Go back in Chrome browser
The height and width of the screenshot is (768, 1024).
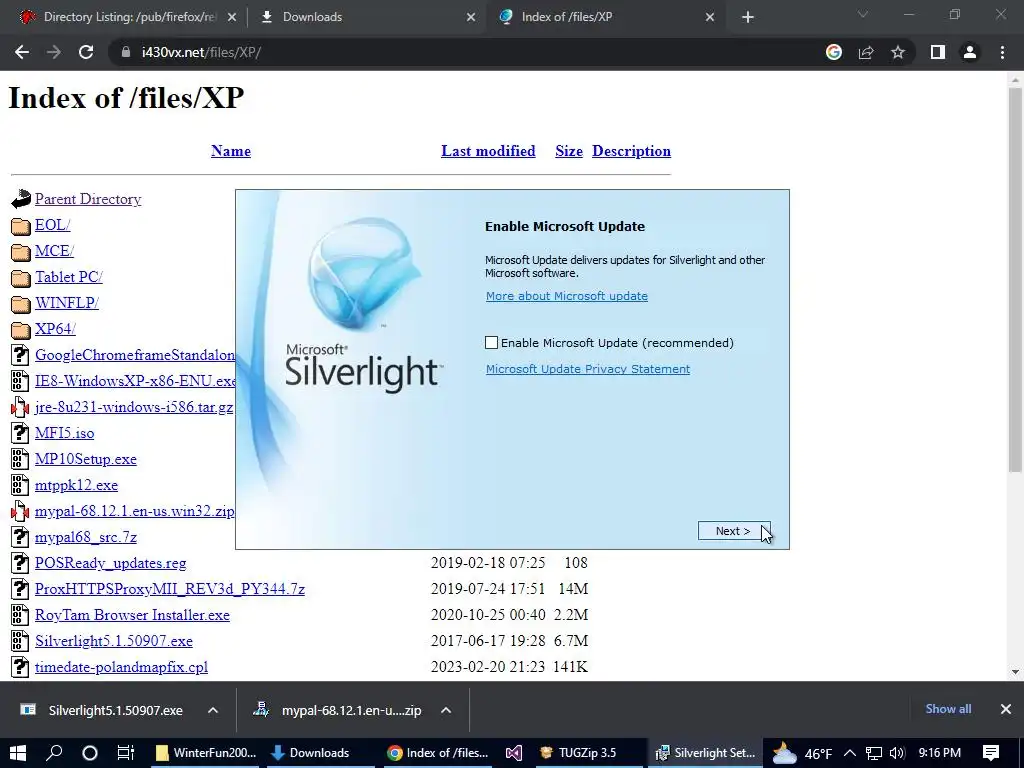tap(22, 52)
